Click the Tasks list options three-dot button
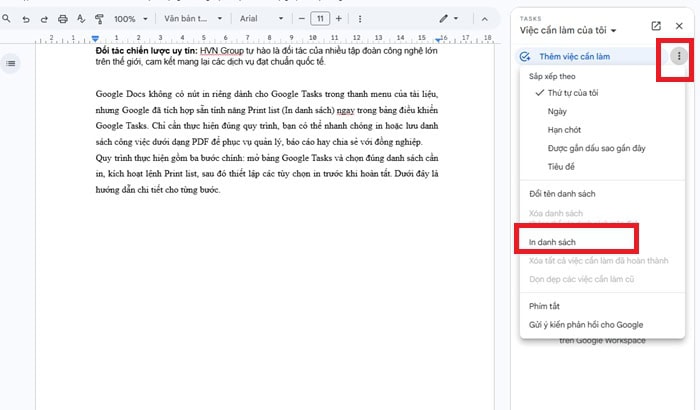Image resolution: width=700 pixels, height=410 pixels. [679, 56]
